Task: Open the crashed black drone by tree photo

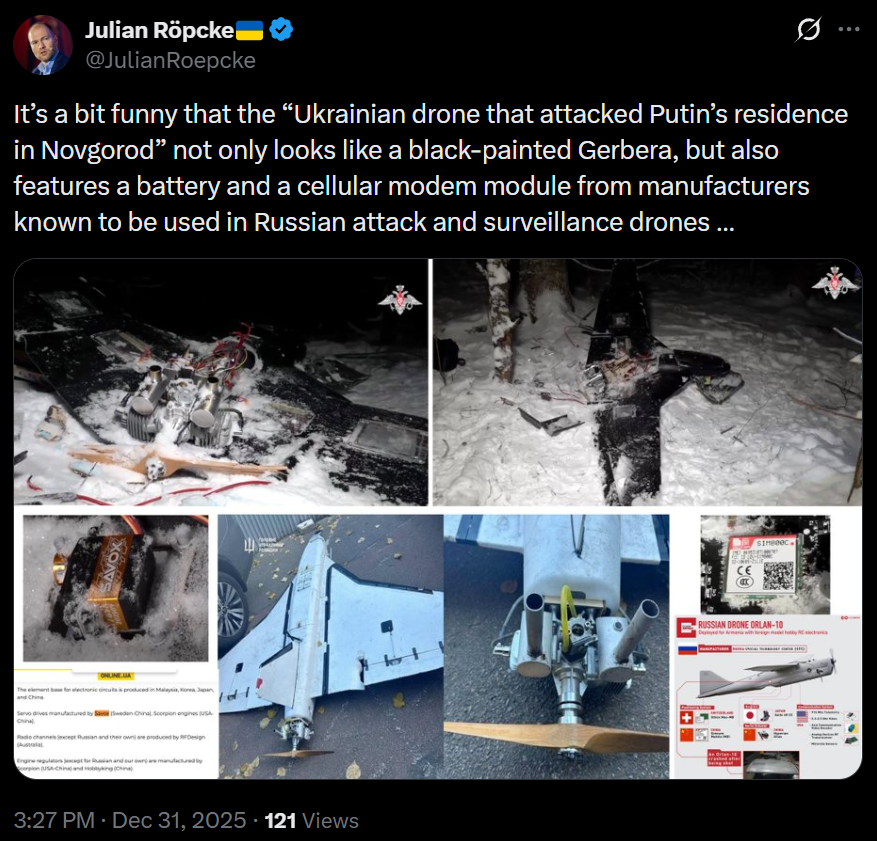Action: 648,382
